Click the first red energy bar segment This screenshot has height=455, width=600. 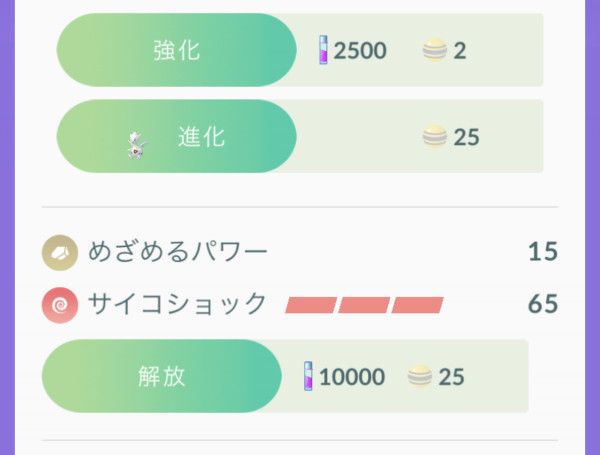(x=311, y=305)
